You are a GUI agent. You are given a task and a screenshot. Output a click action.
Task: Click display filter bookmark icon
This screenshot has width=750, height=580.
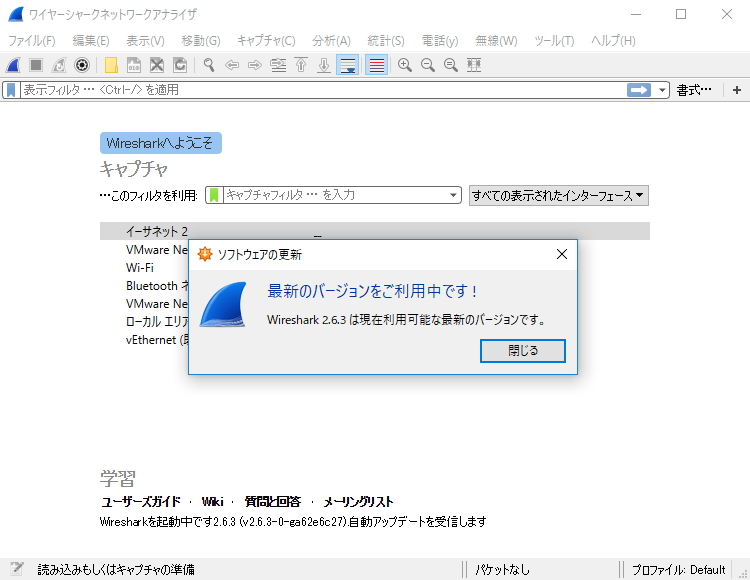pyautogui.click(x=11, y=90)
